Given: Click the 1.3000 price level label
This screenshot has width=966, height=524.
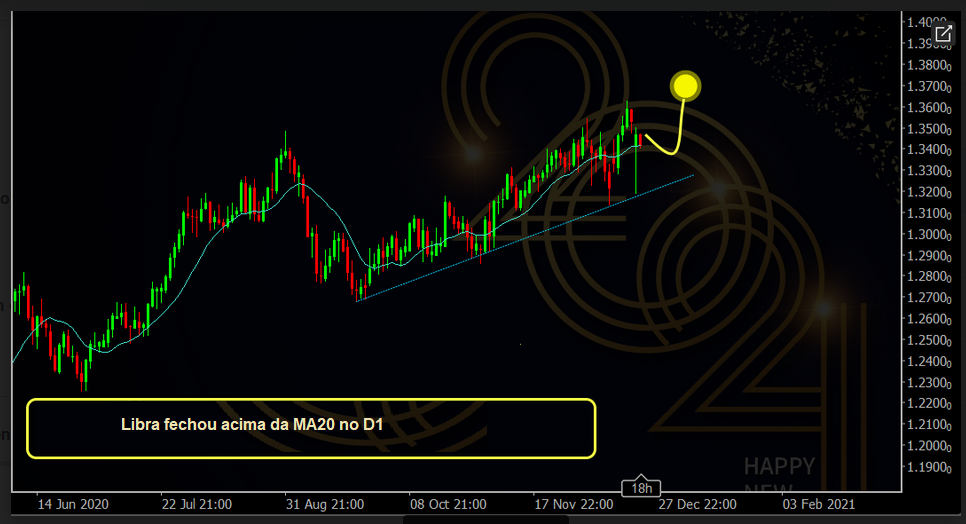Looking at the screenshot, I should (x=928, y=235).
